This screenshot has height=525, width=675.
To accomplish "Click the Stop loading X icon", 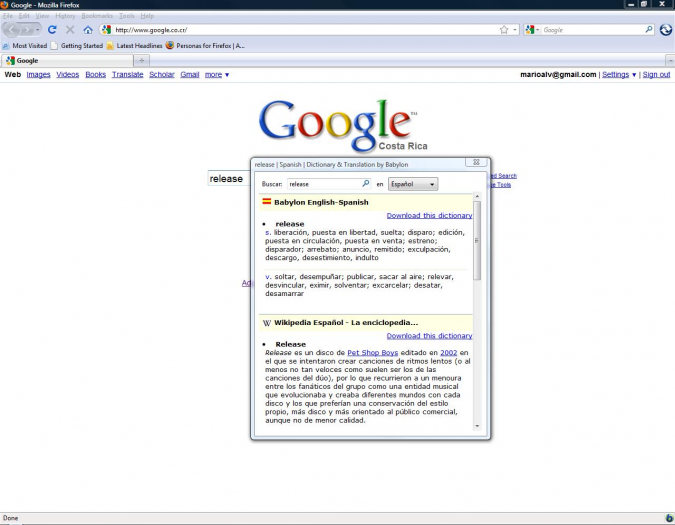I will (70, 30).
